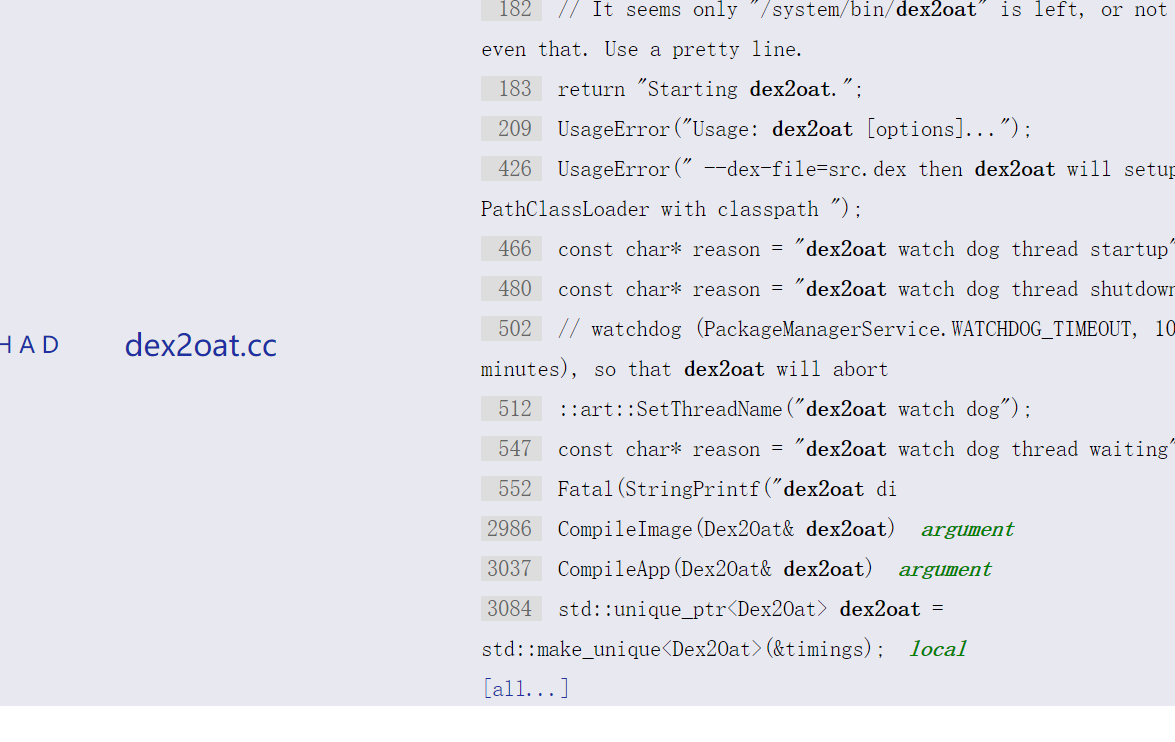Jump to line 480 watch dog thread shutdown
Image resolution: width=1175 pixels, height=742 pixels.
pos(512,289)
